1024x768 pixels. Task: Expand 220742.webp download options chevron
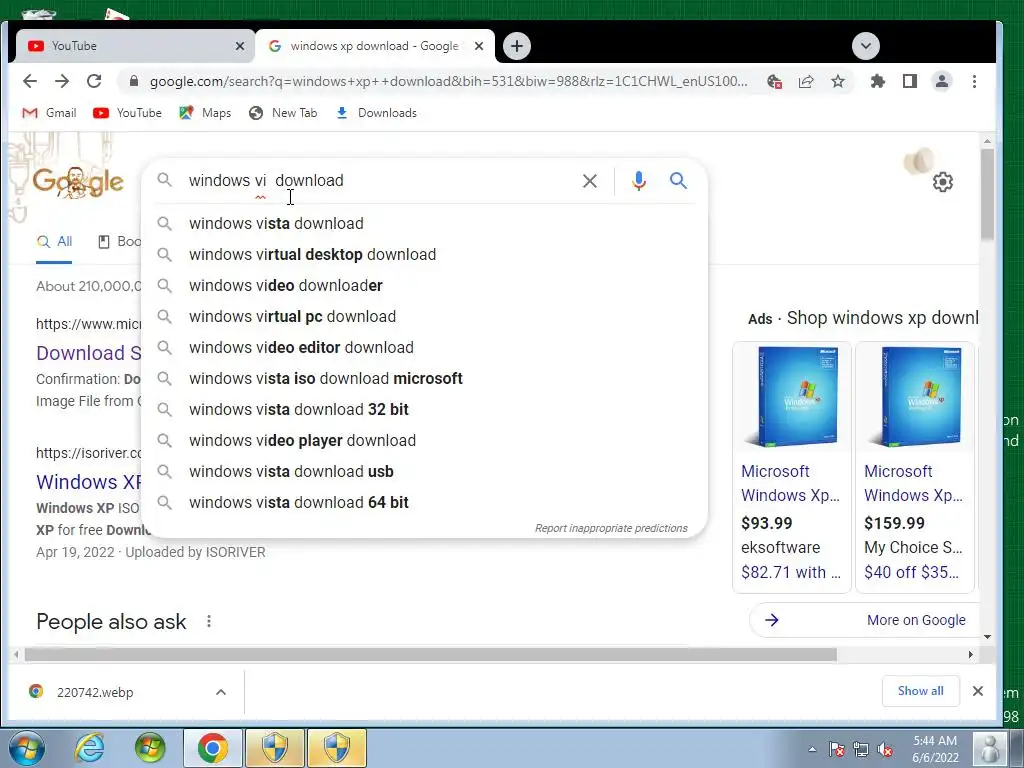(x=221, y=692)
